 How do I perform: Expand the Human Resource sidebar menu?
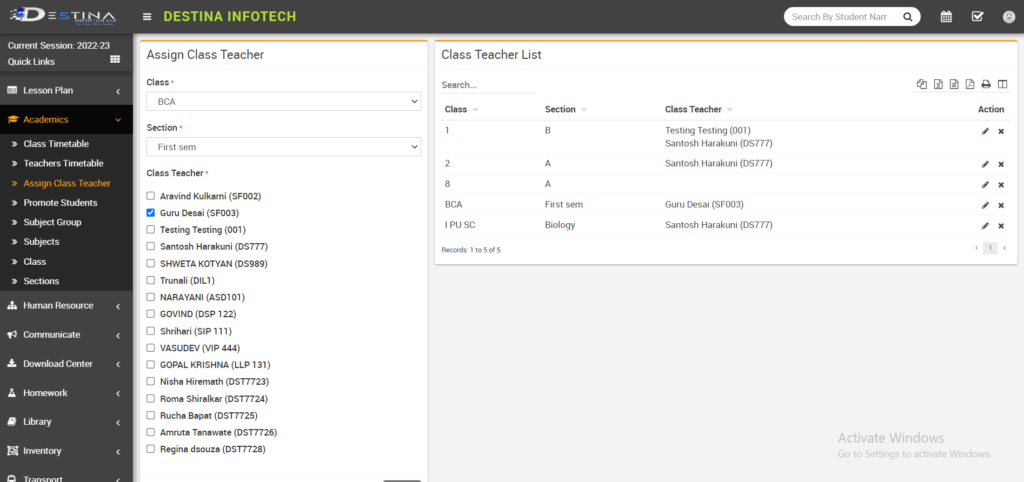(65, 306)
